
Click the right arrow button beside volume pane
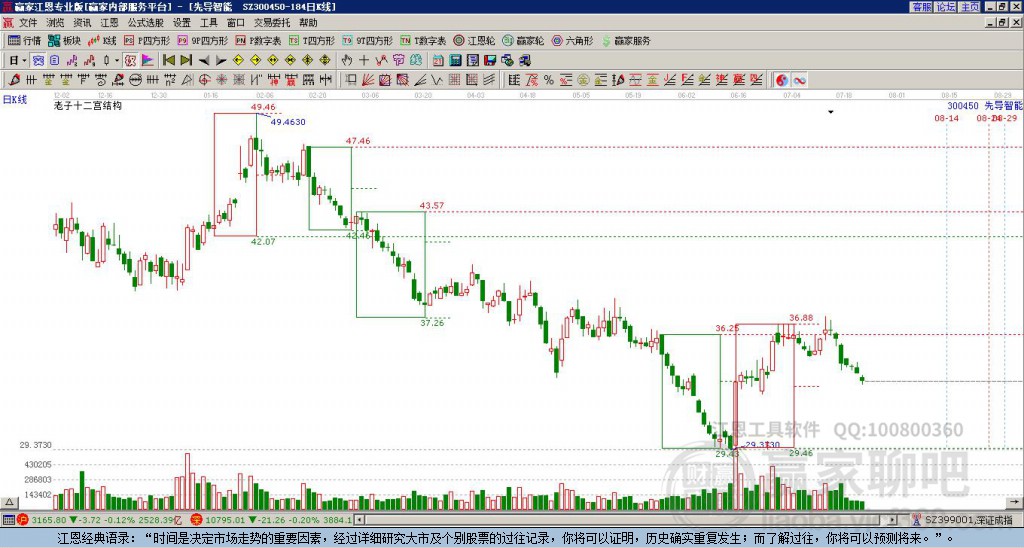(x=1016, y=502)
